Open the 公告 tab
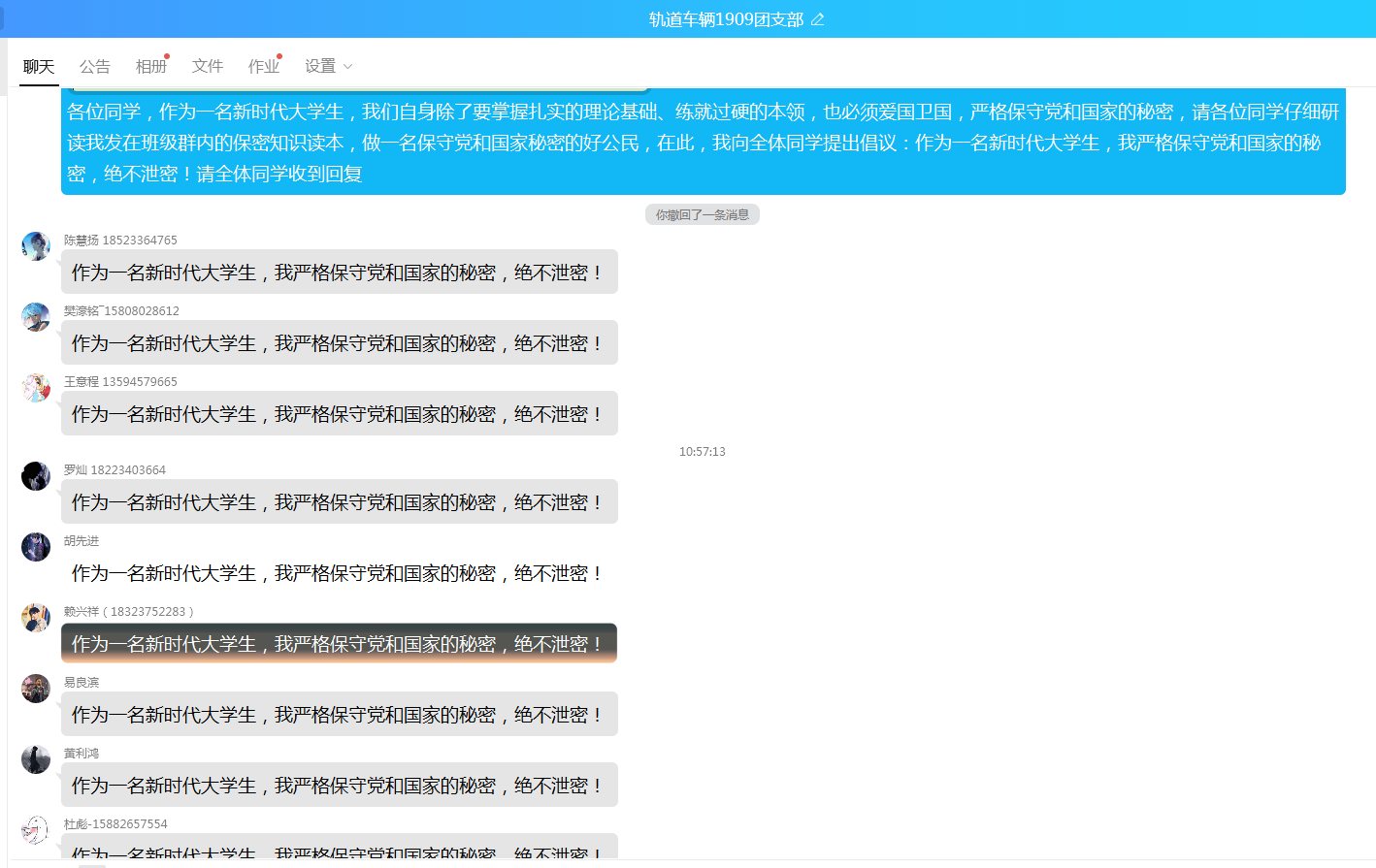Viewport: 1376px width, 868px height. 95,66
